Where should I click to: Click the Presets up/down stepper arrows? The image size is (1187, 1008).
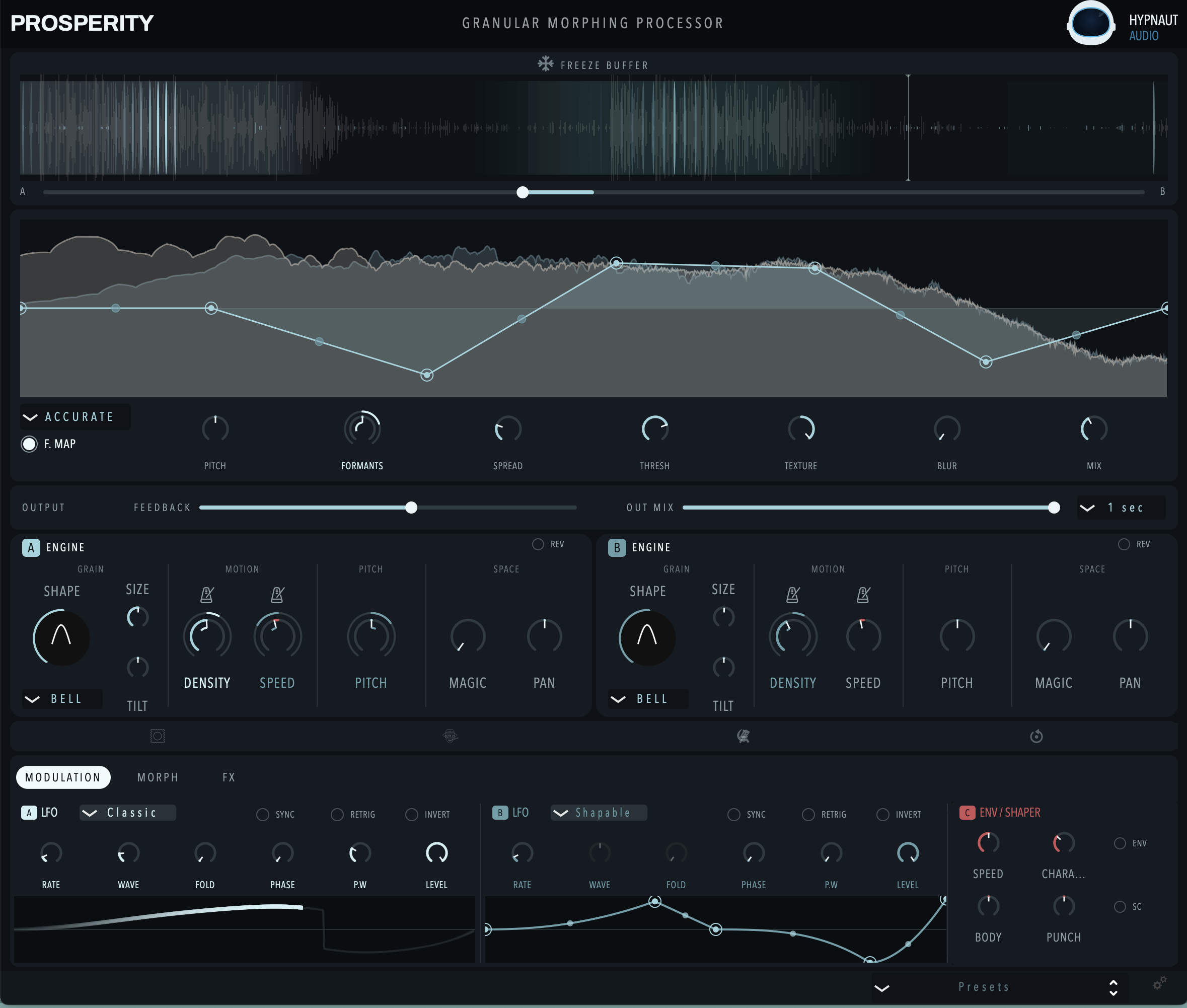pos(1112,987)
